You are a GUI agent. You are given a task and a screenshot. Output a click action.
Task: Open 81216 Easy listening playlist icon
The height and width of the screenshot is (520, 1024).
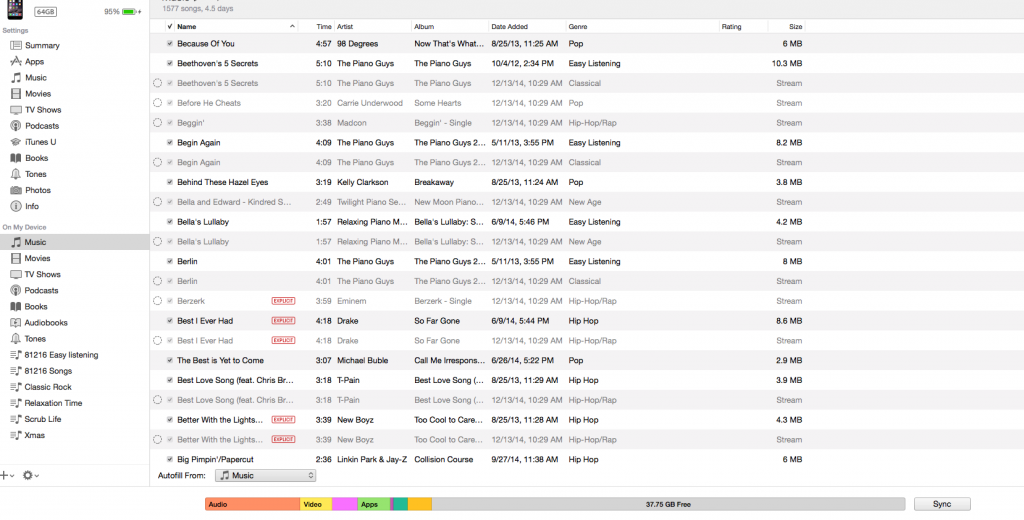tap(16, 355)
